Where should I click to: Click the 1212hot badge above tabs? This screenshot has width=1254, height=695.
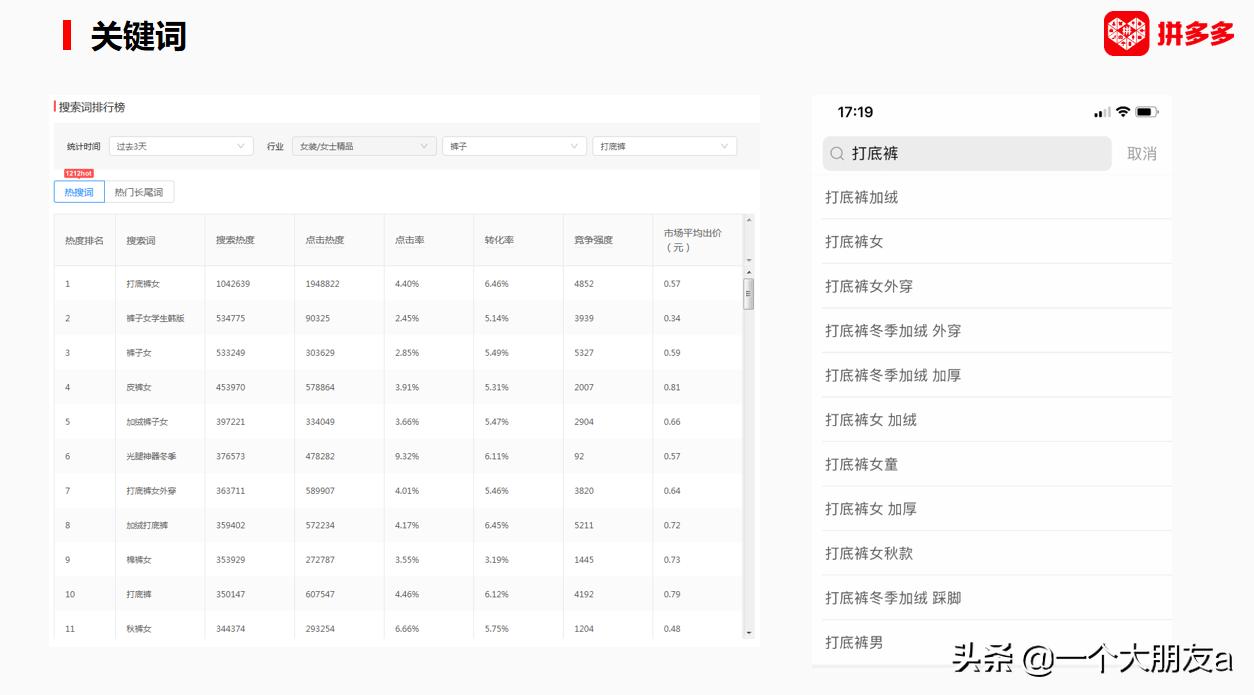coord(79,173)
